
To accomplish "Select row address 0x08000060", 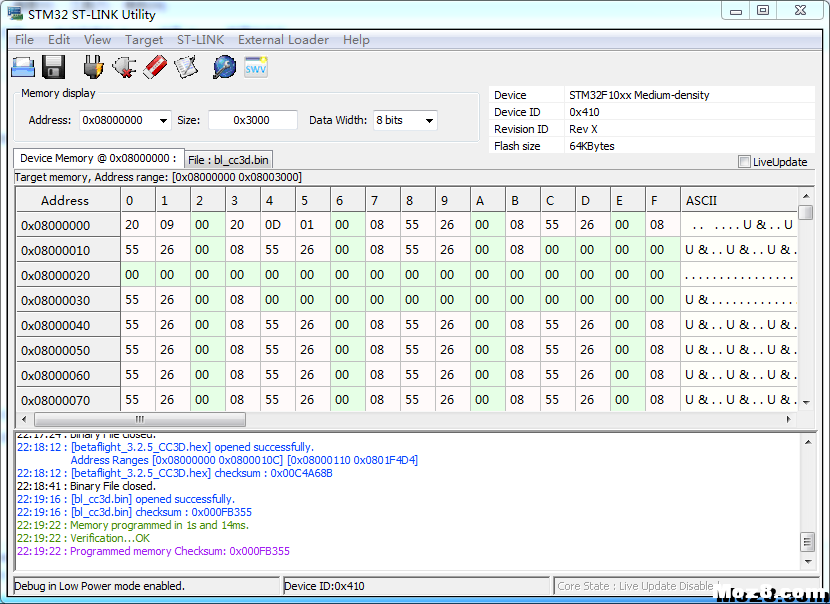I will click(x=68, y=375).
